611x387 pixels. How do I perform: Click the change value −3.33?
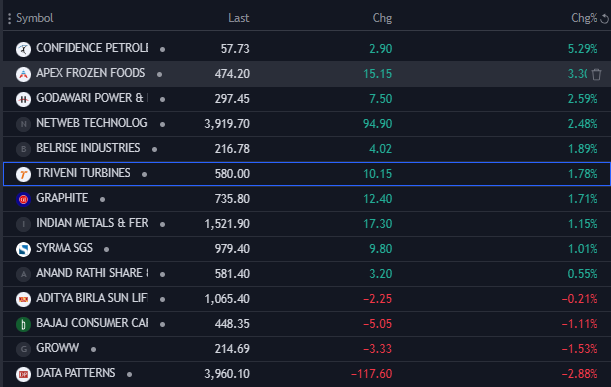click(377, 349)
